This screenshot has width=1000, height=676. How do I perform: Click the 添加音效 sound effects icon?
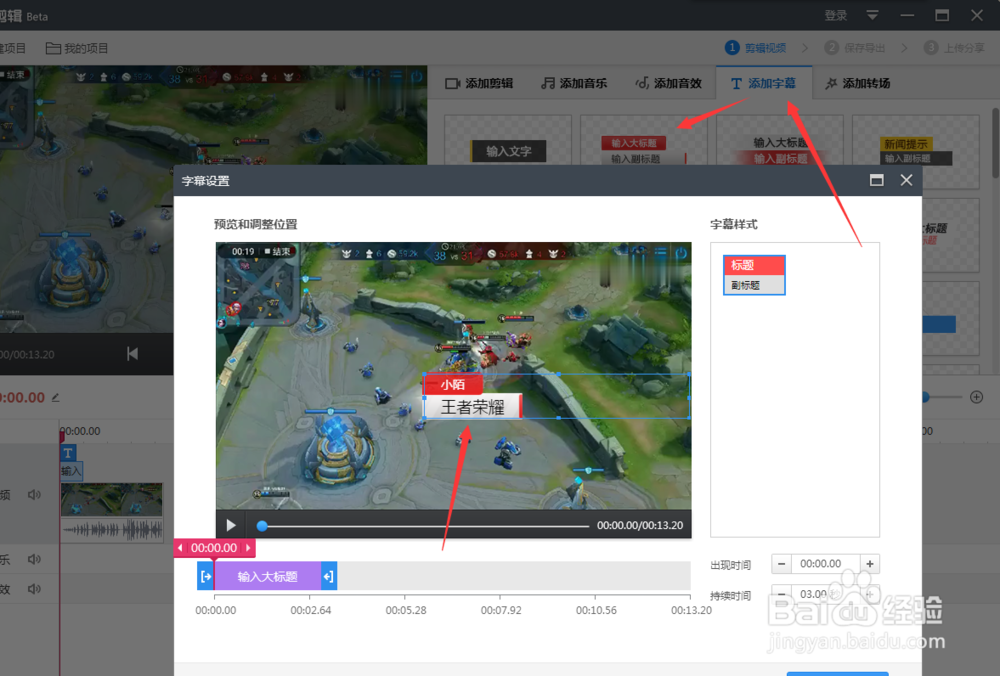coord(642,83)
